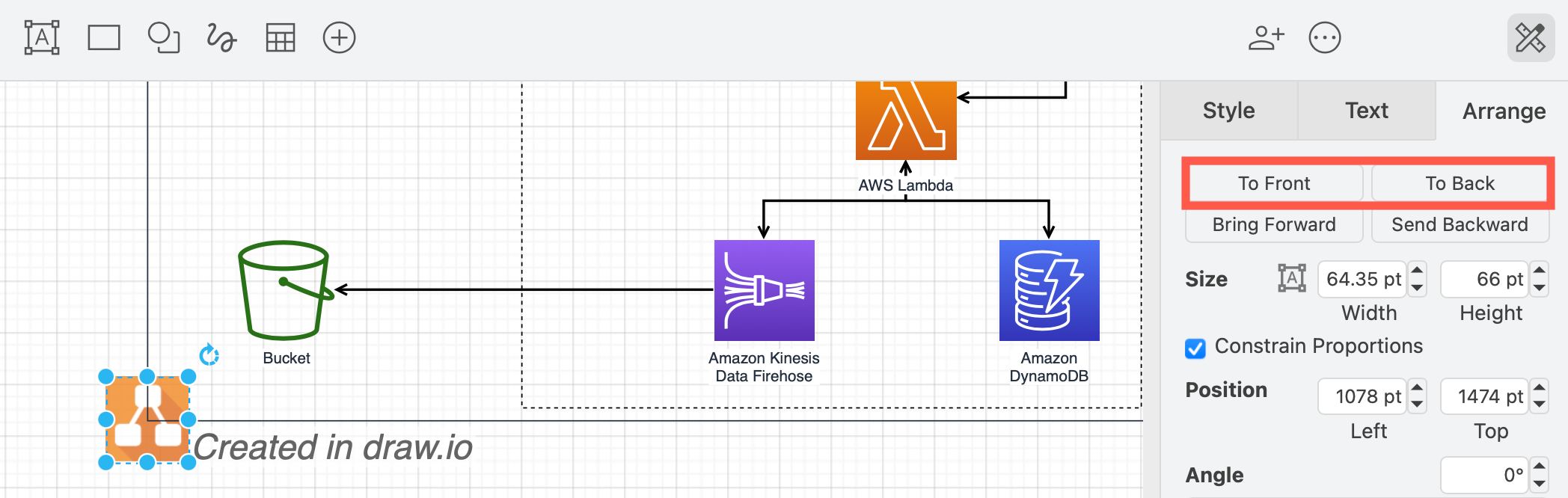Click the 'AWS Lambda' label
The width and height of the screenshot is (1568, 498).
point(906,185)
